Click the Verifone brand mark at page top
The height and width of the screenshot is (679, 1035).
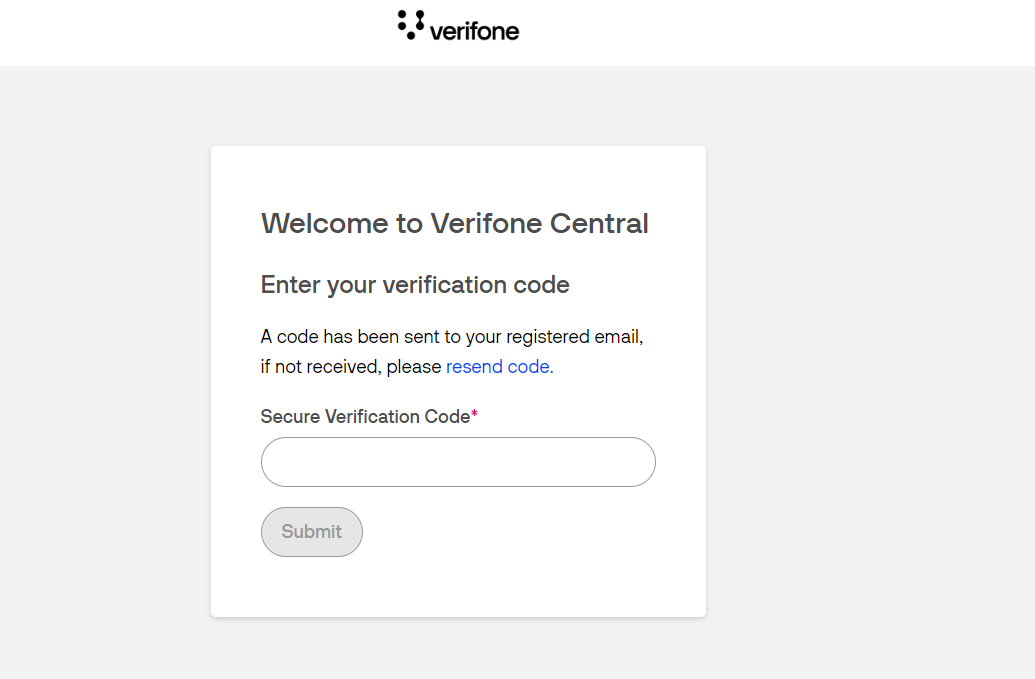pyautogui.click(x=457, y=27)
